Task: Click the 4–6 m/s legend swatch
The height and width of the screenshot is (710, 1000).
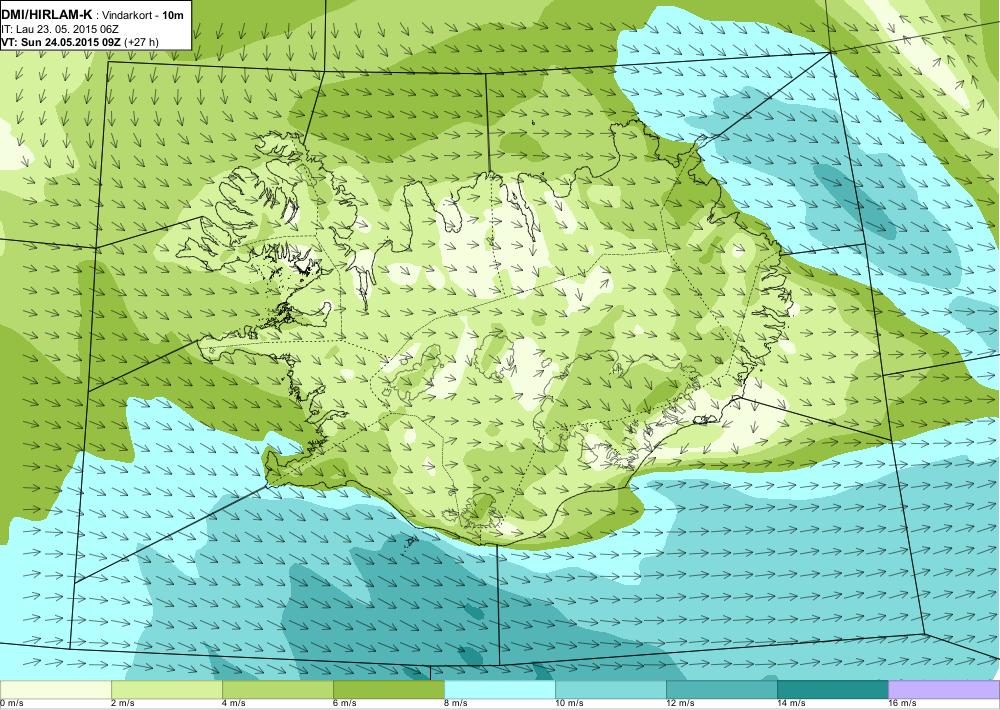Action: click(277, 690)
